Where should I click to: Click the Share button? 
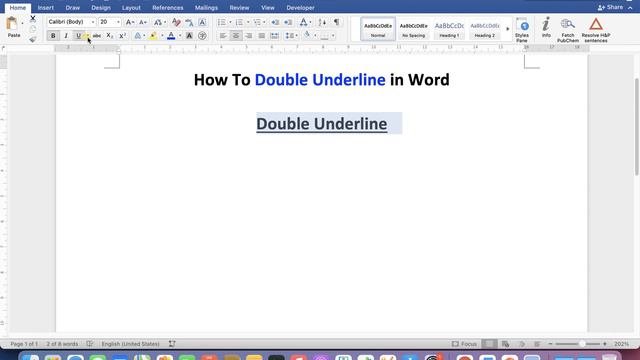[611, 7]
